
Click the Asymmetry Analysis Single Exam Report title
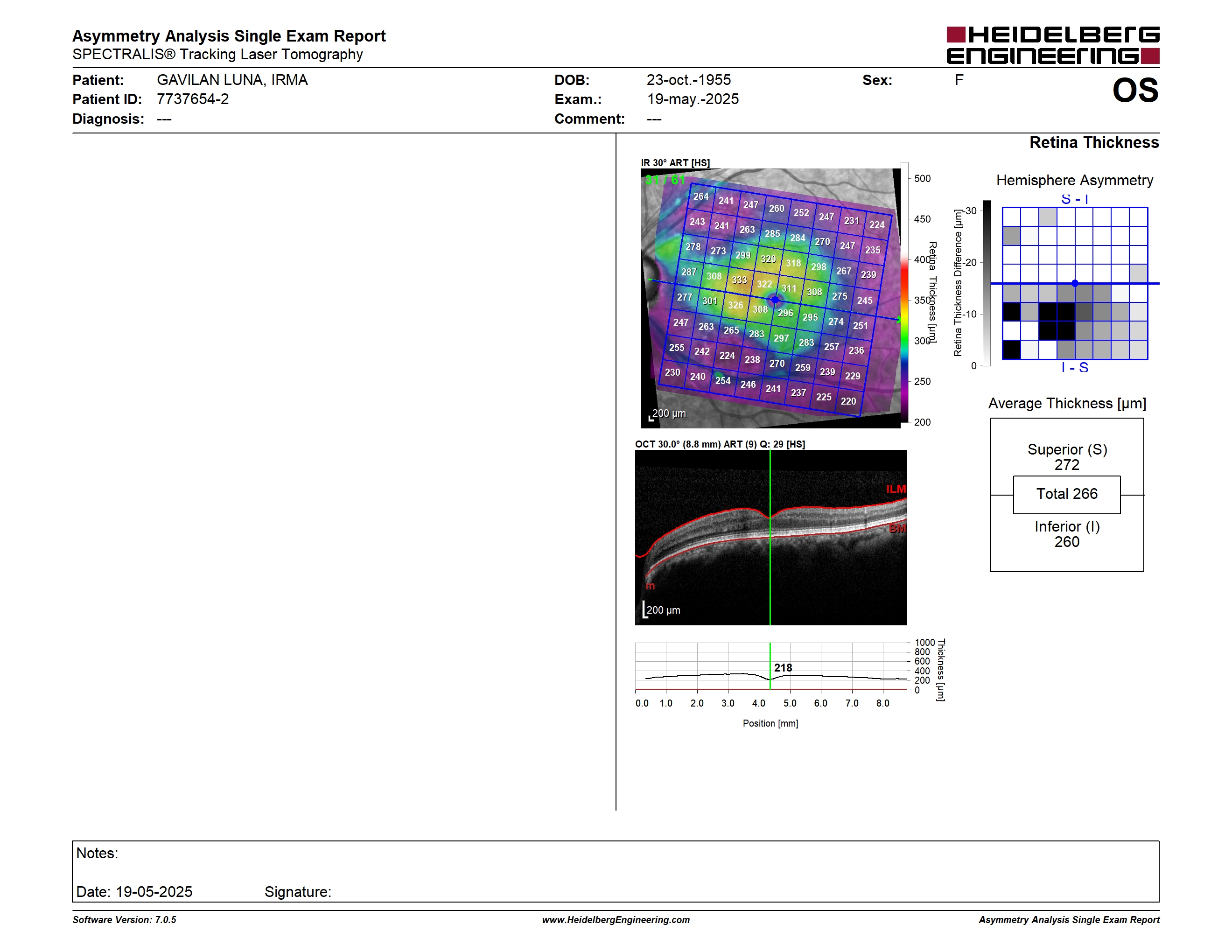point(229,36)
